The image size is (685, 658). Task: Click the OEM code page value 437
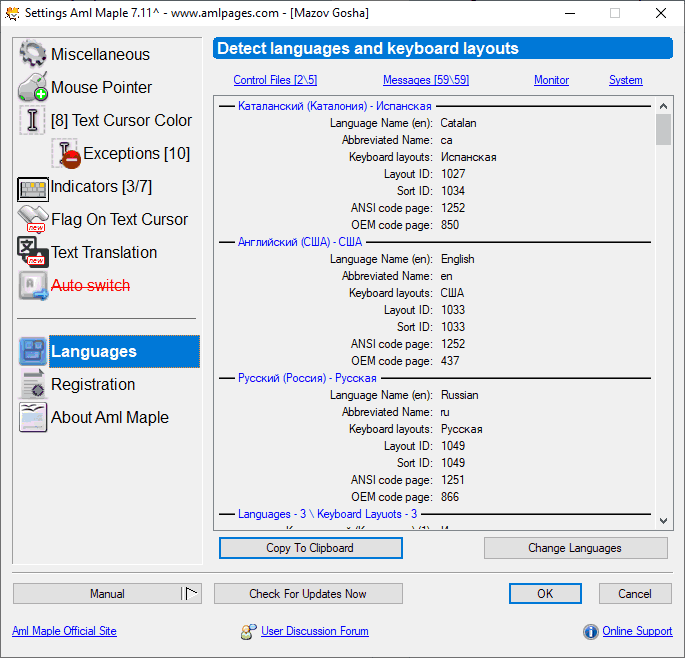[450, 361]
